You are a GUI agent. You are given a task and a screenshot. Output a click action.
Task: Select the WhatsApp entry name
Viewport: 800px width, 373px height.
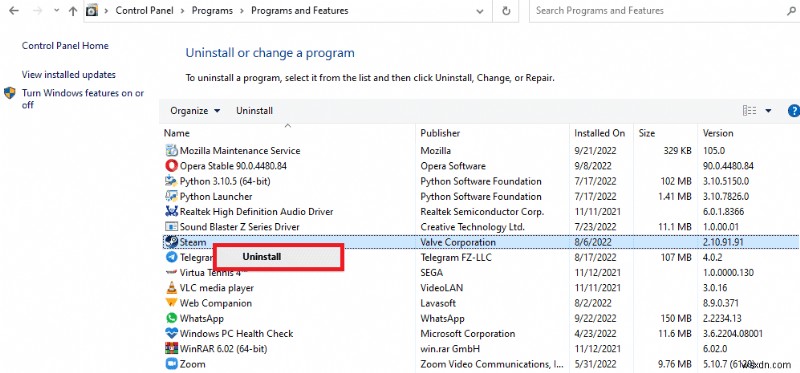tap(202, 318)
